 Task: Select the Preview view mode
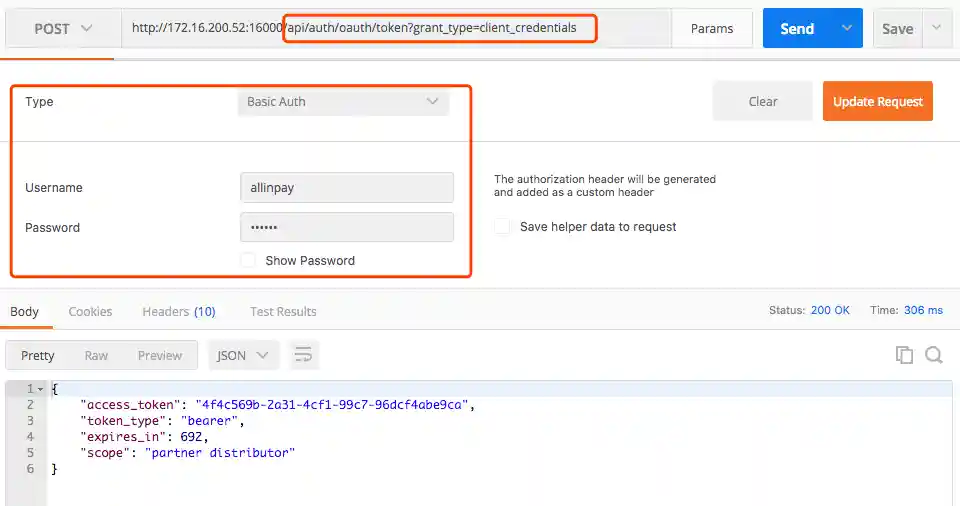click(160, 355)
